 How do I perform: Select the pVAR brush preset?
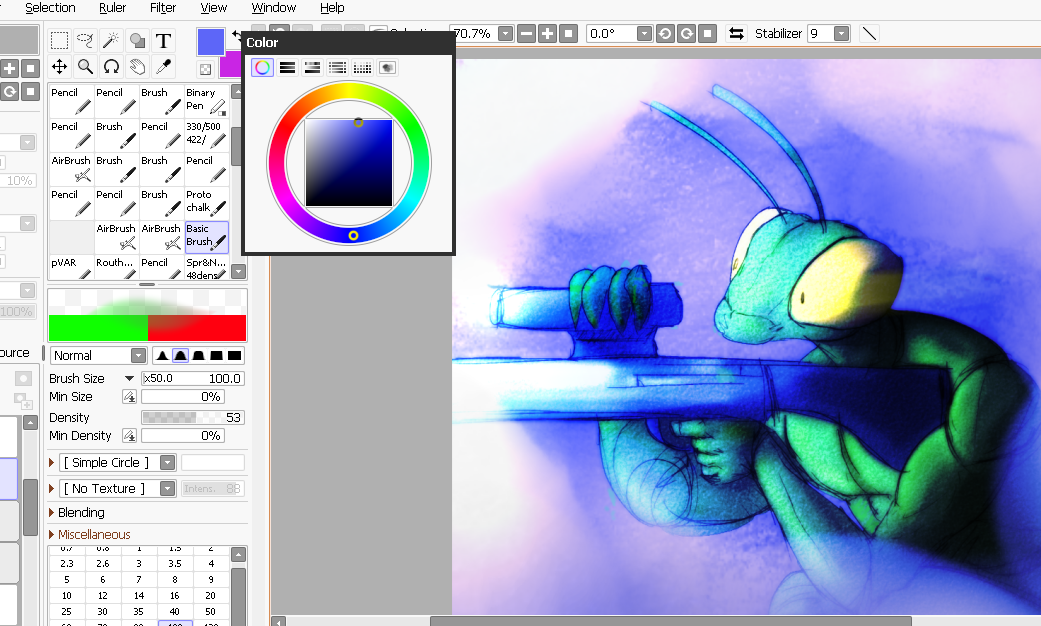(70, 267)
